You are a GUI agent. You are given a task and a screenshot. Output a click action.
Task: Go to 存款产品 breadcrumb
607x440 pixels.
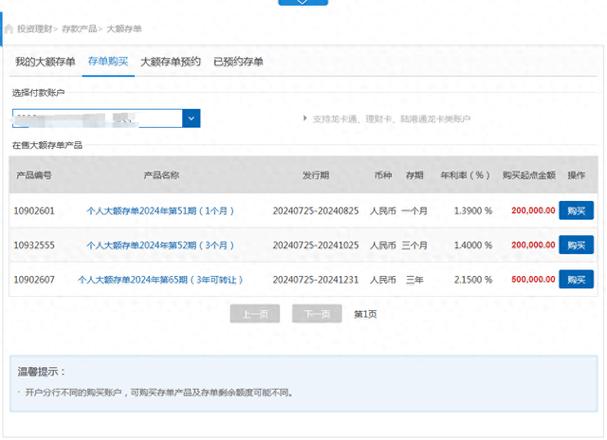click(79, 29)
